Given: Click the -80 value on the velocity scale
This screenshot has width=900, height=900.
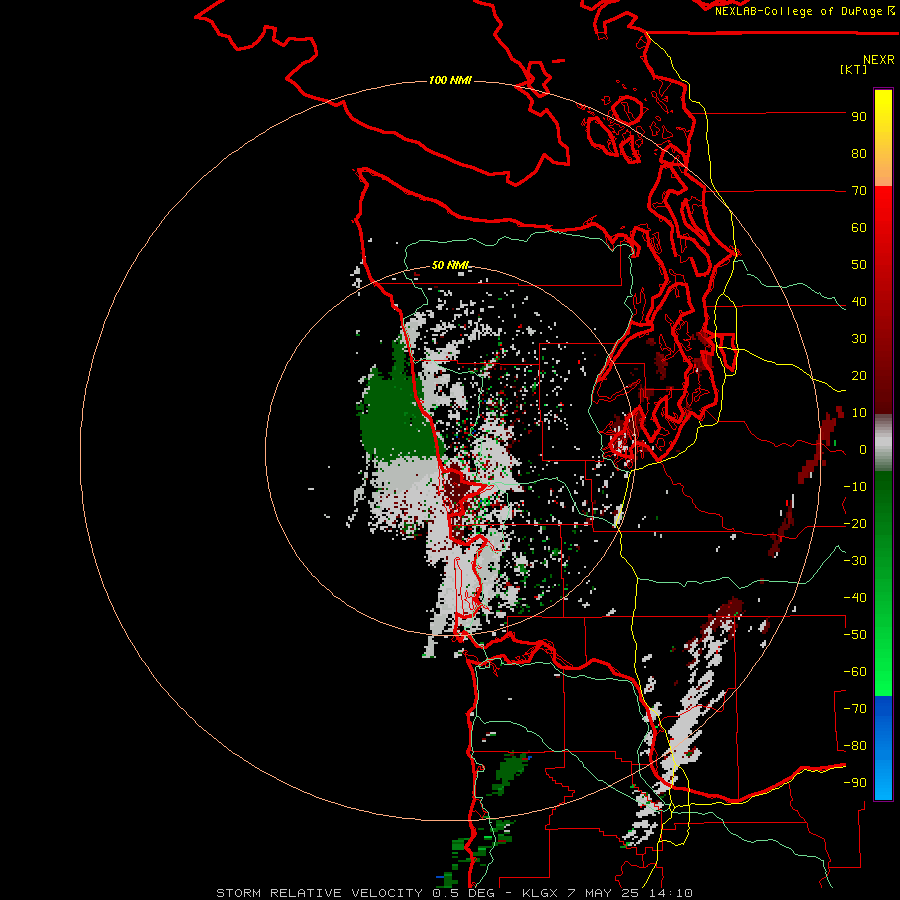Looking at the screenshot, I should [x=855, y=746].
